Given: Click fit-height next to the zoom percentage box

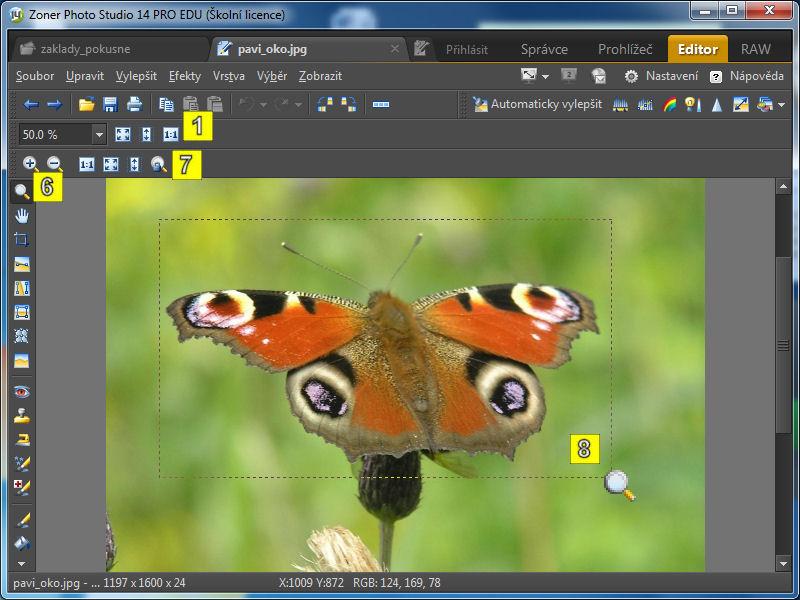Looking at the screenshot, I should tap(147, 135).
